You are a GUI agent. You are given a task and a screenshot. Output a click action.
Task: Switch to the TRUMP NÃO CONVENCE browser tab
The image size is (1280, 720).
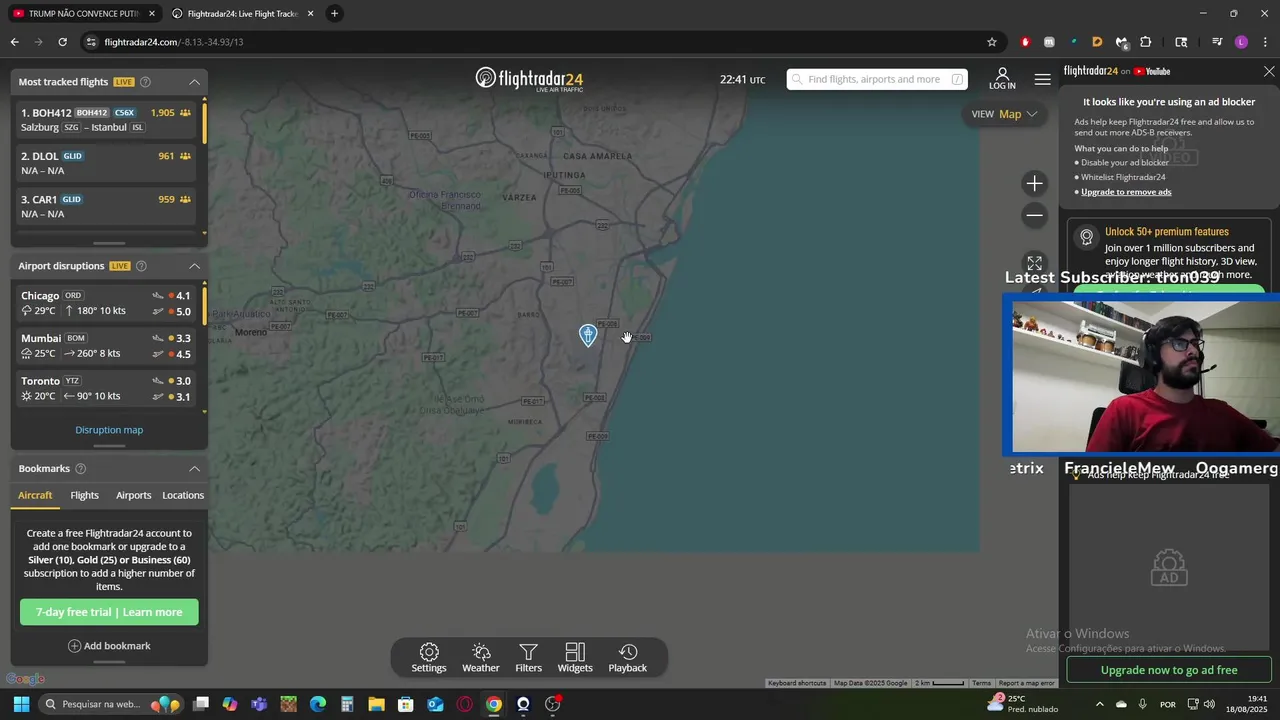[x=84, y=13]
